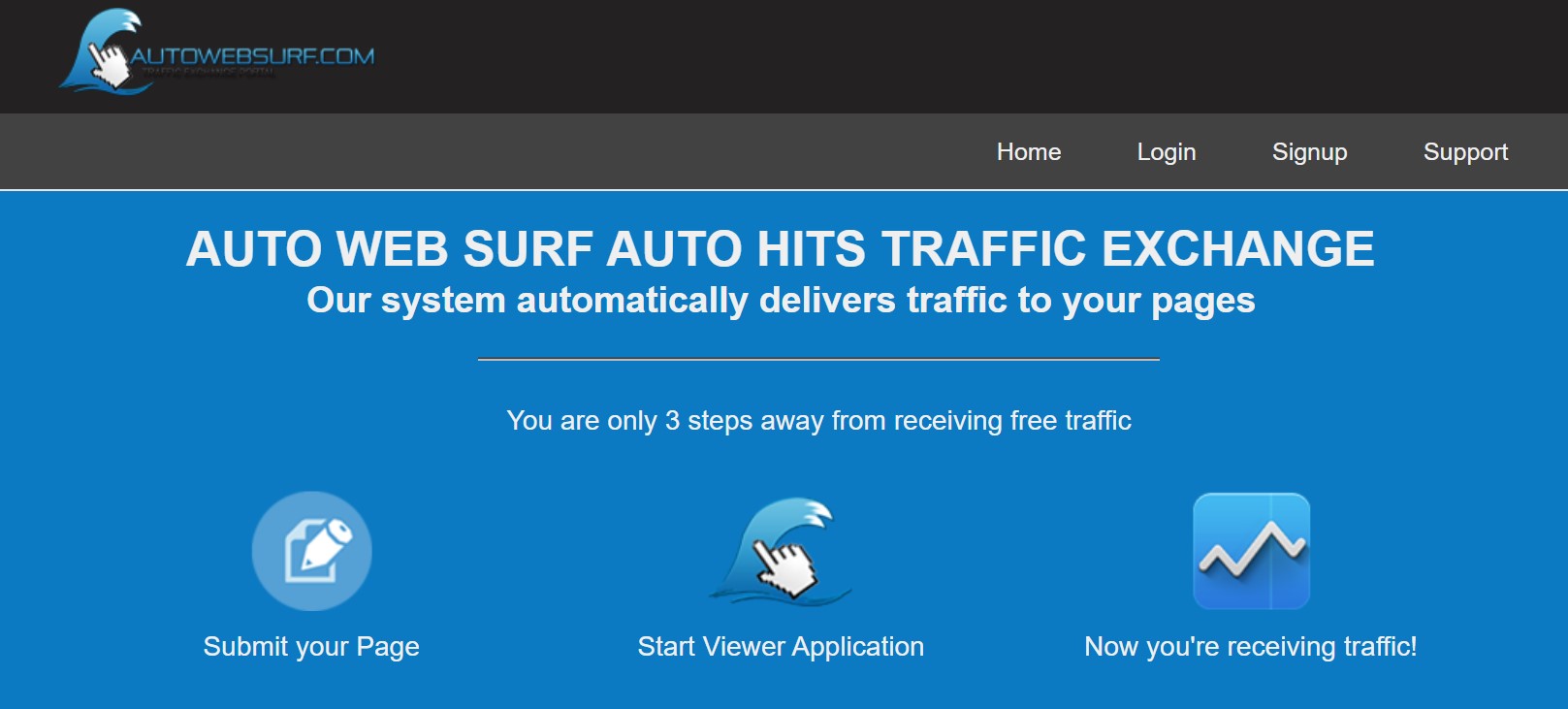This screenshot has width=1568, height=709.
Task: Click the Submit your Page pencil icon
Action: tap(311, 551)
